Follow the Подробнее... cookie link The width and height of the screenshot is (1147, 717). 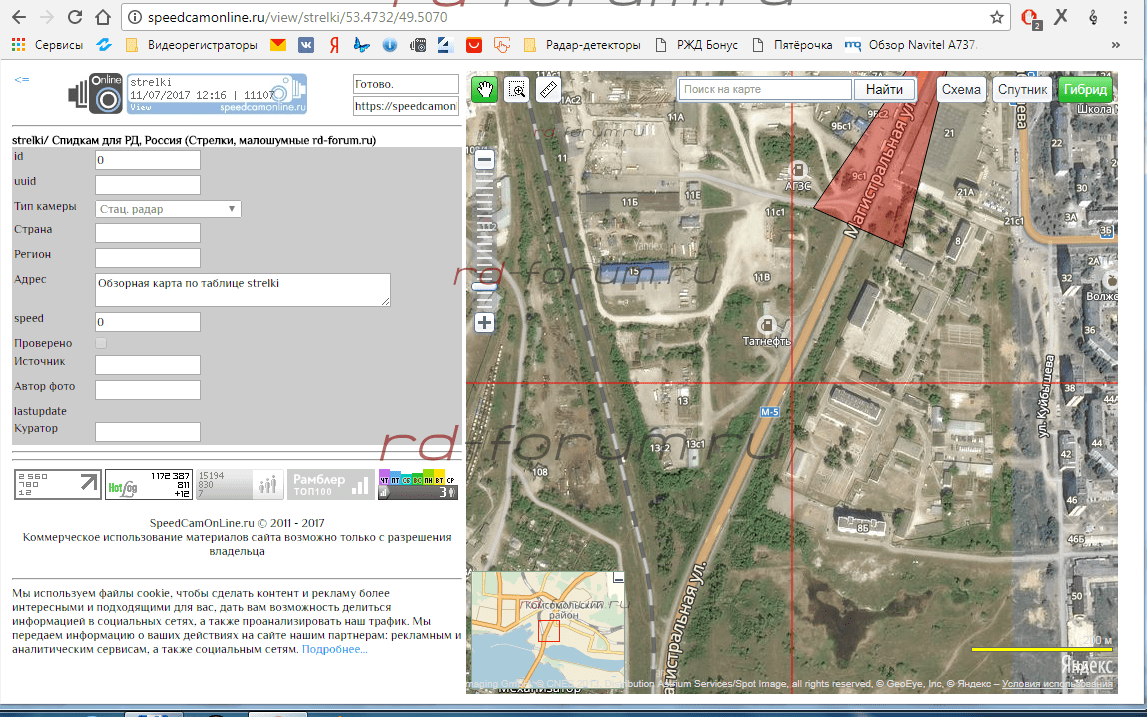(x=335, y=649)
